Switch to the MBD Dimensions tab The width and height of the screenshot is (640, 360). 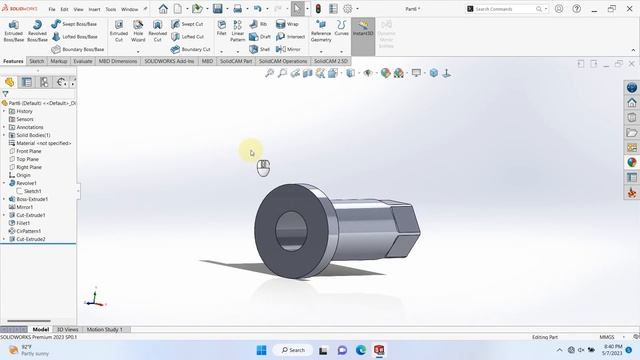(118, 61)
